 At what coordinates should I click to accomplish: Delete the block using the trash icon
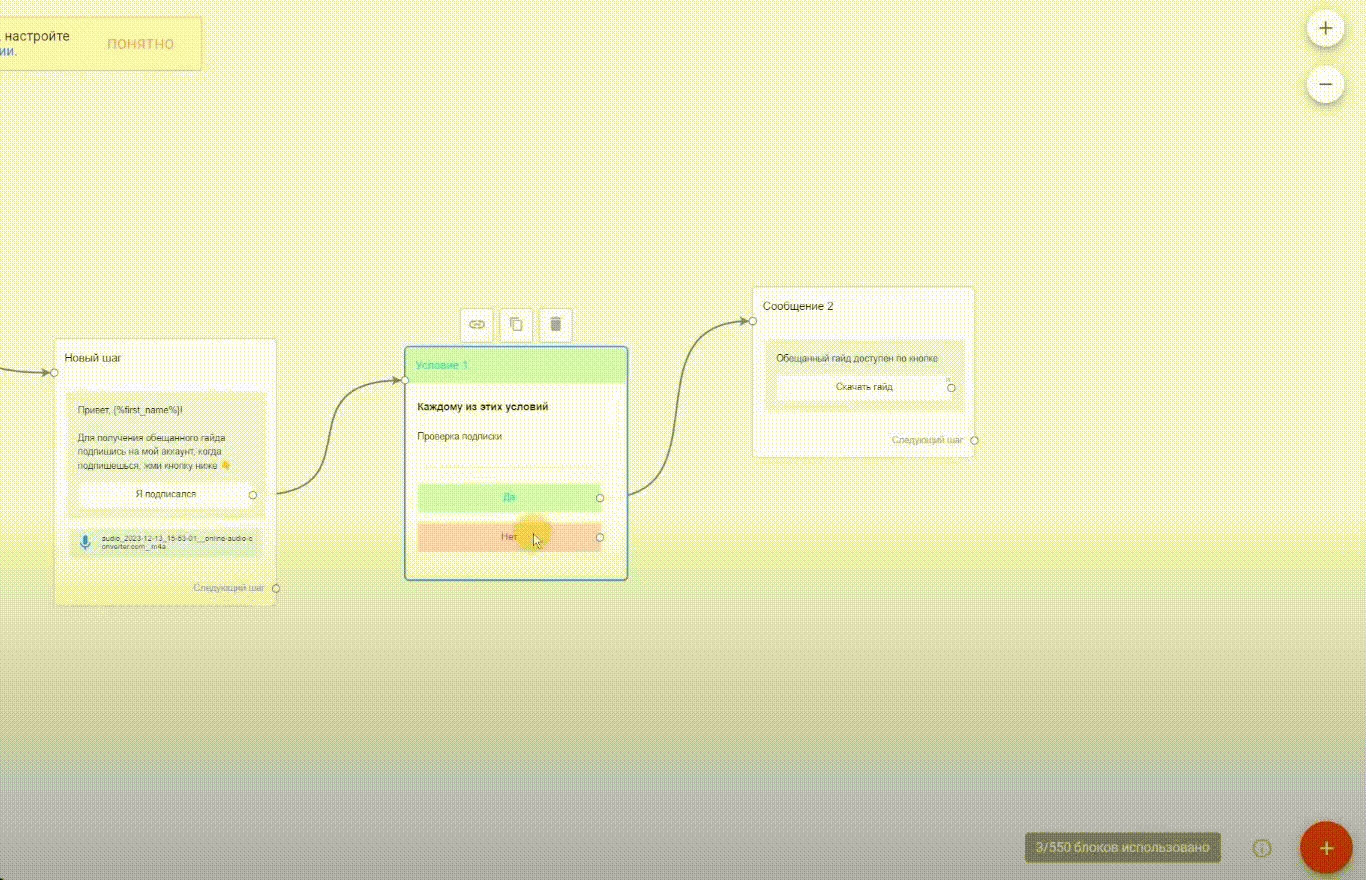click(556, 324)
